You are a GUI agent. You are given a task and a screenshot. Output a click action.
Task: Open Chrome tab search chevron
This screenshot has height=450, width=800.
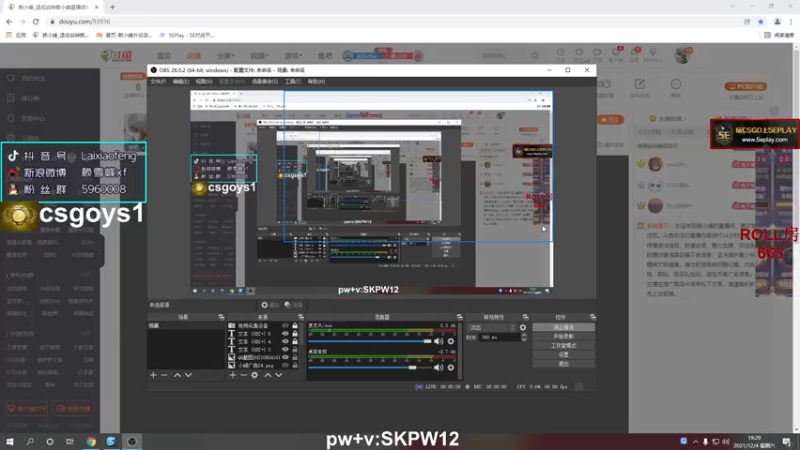point(733,6)
